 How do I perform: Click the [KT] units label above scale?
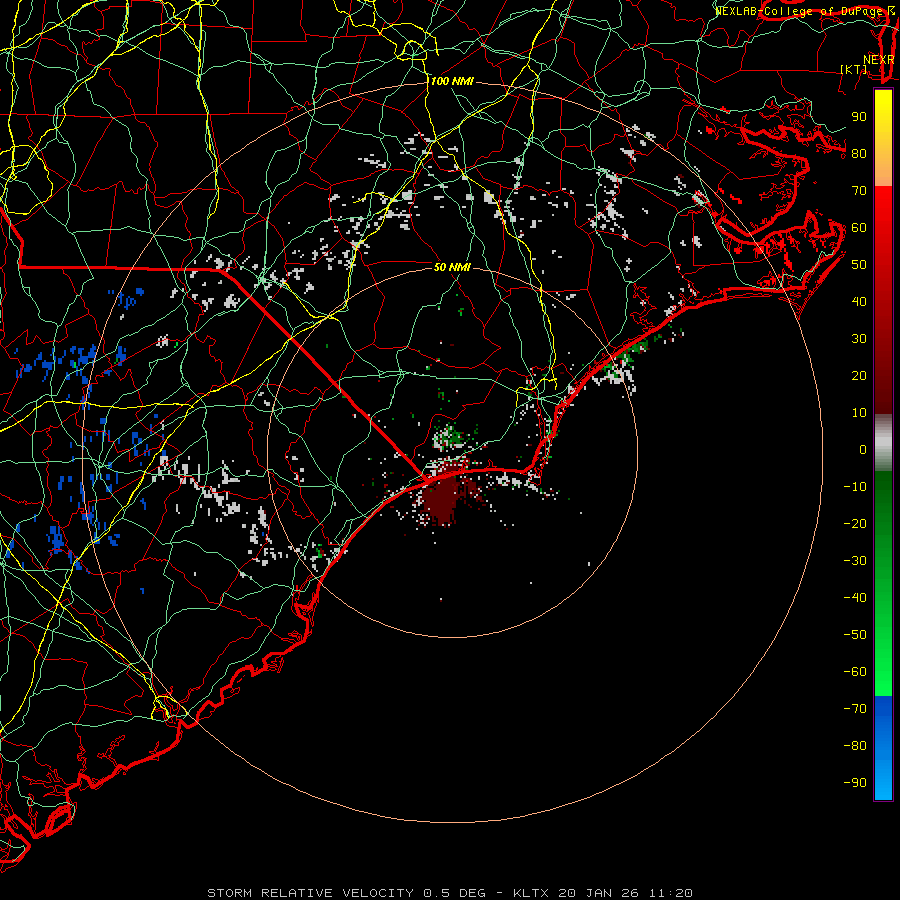[854, 69]
